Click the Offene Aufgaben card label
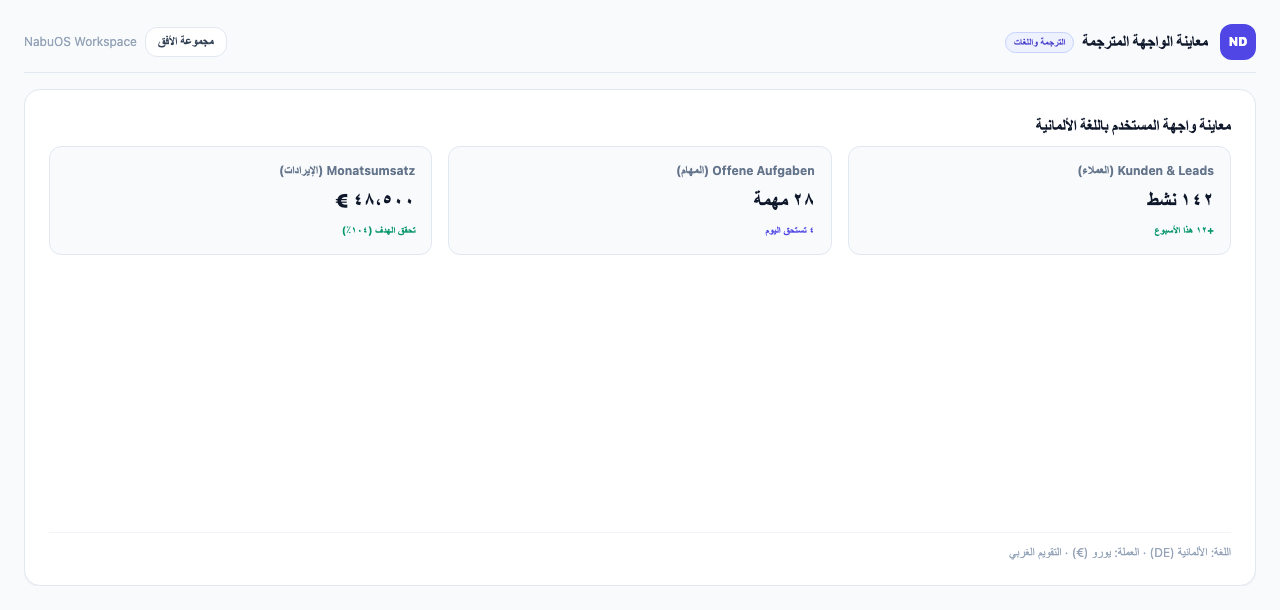 click(746, 171)
